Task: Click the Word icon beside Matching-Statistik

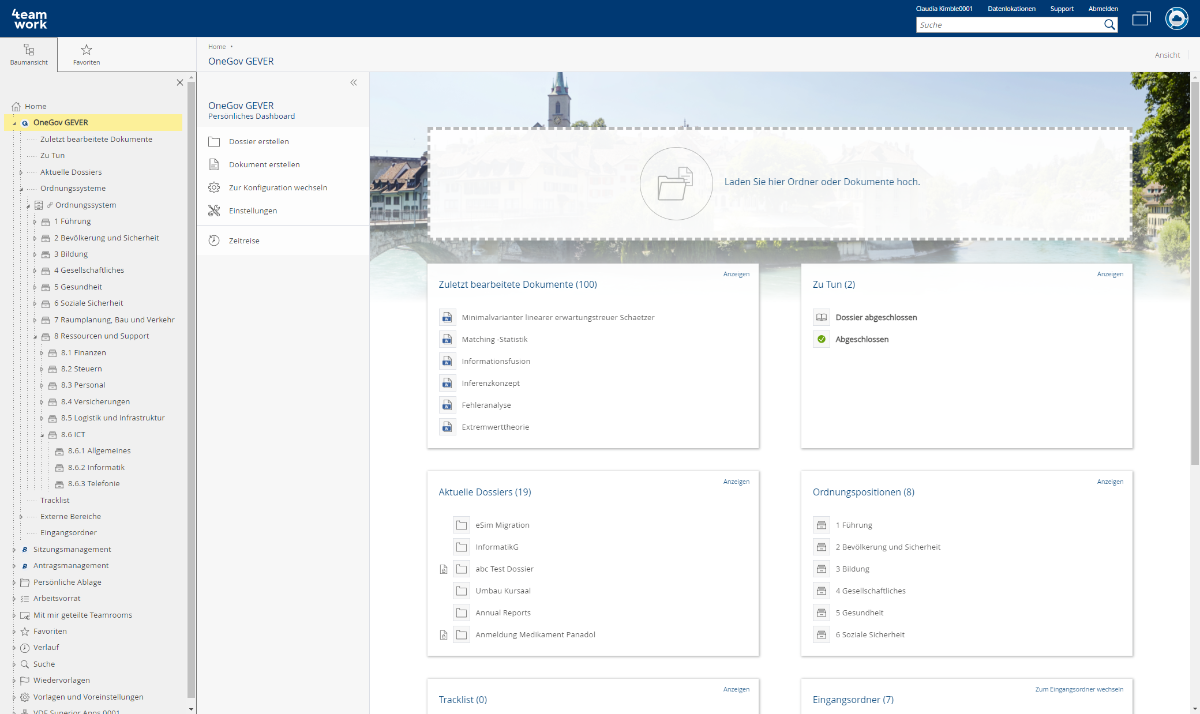Action: click(447, 339)
